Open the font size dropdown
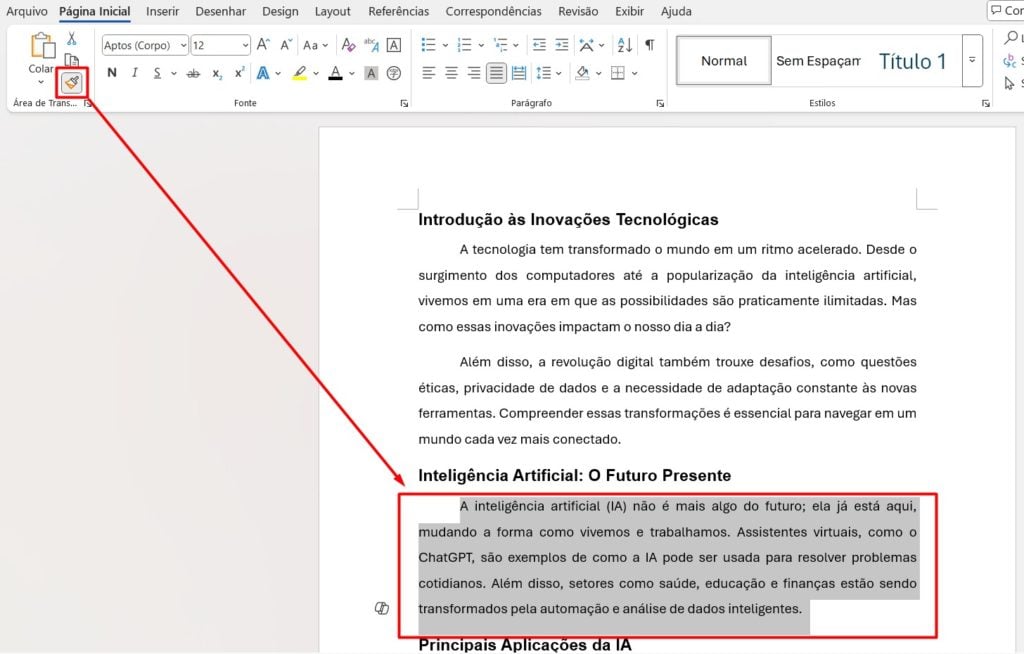 coord(247,45)
